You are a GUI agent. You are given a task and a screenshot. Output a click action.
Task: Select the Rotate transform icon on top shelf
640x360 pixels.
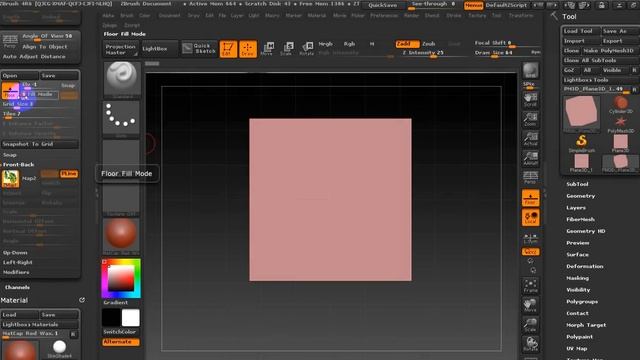307,49
